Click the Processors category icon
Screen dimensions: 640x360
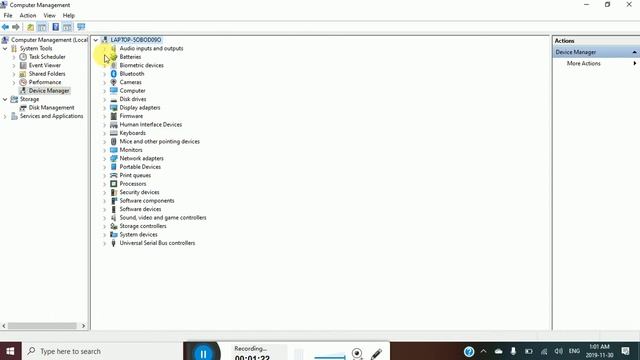(114, 184)
